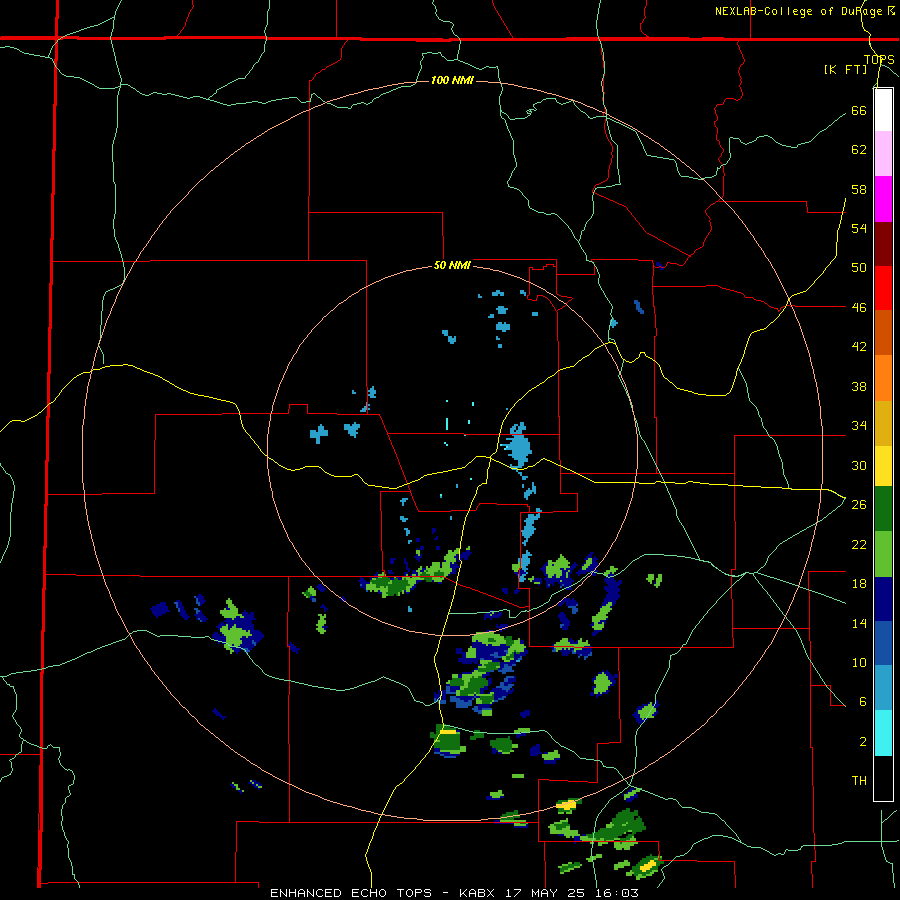Click the 50 value on the legend scale
Image resolution: width=900 pixels, height=900 pixels.
pos(859,267)
